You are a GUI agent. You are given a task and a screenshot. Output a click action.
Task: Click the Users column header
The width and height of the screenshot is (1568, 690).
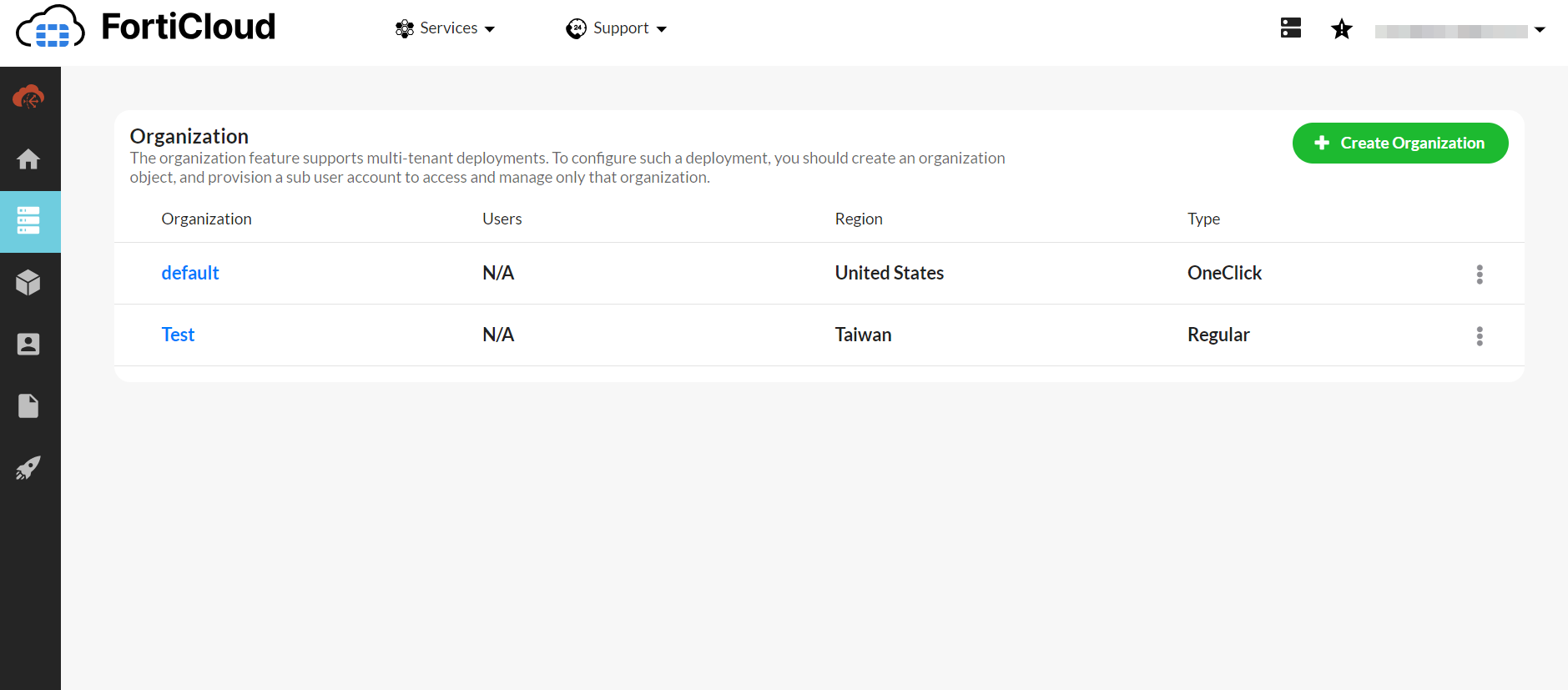click(x=502, y=219)
